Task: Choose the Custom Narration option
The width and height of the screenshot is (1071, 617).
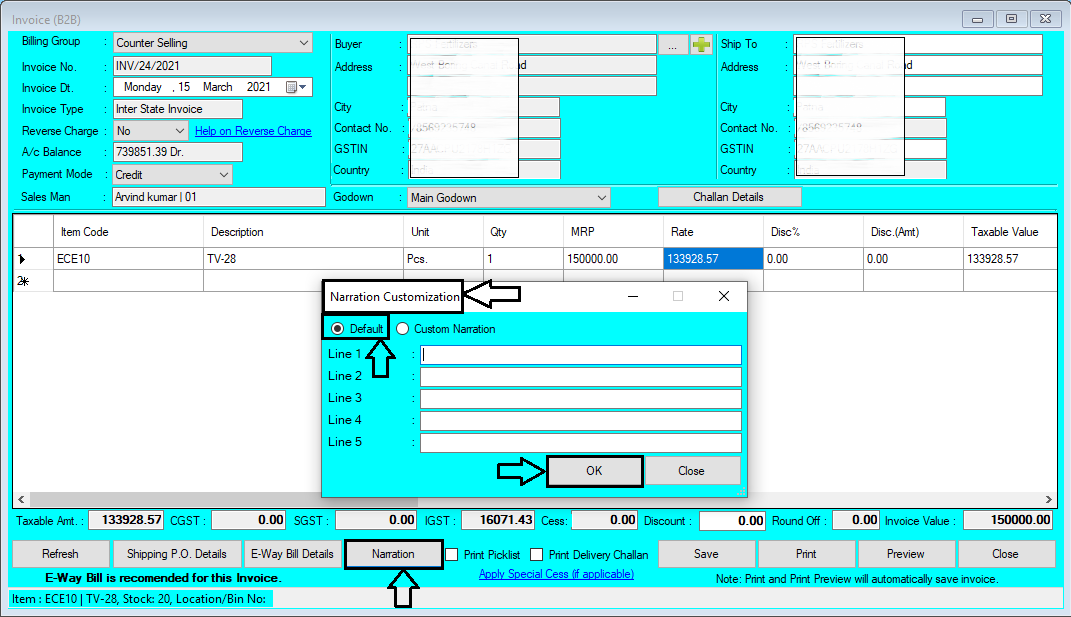Action: point(402,328)
